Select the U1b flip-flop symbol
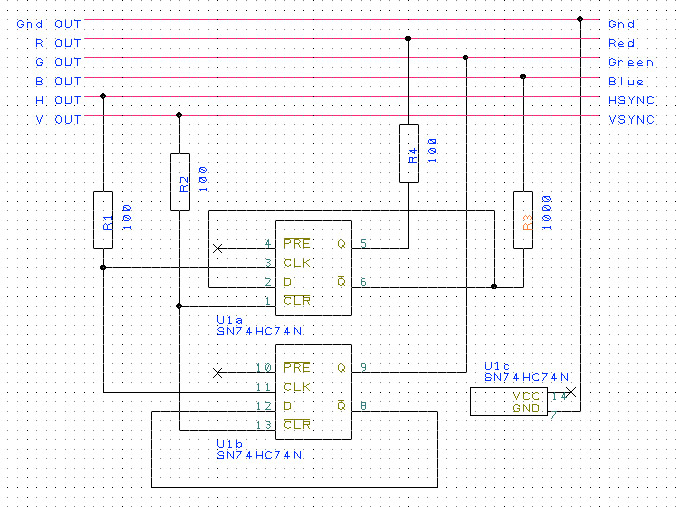 coord(314,390)
